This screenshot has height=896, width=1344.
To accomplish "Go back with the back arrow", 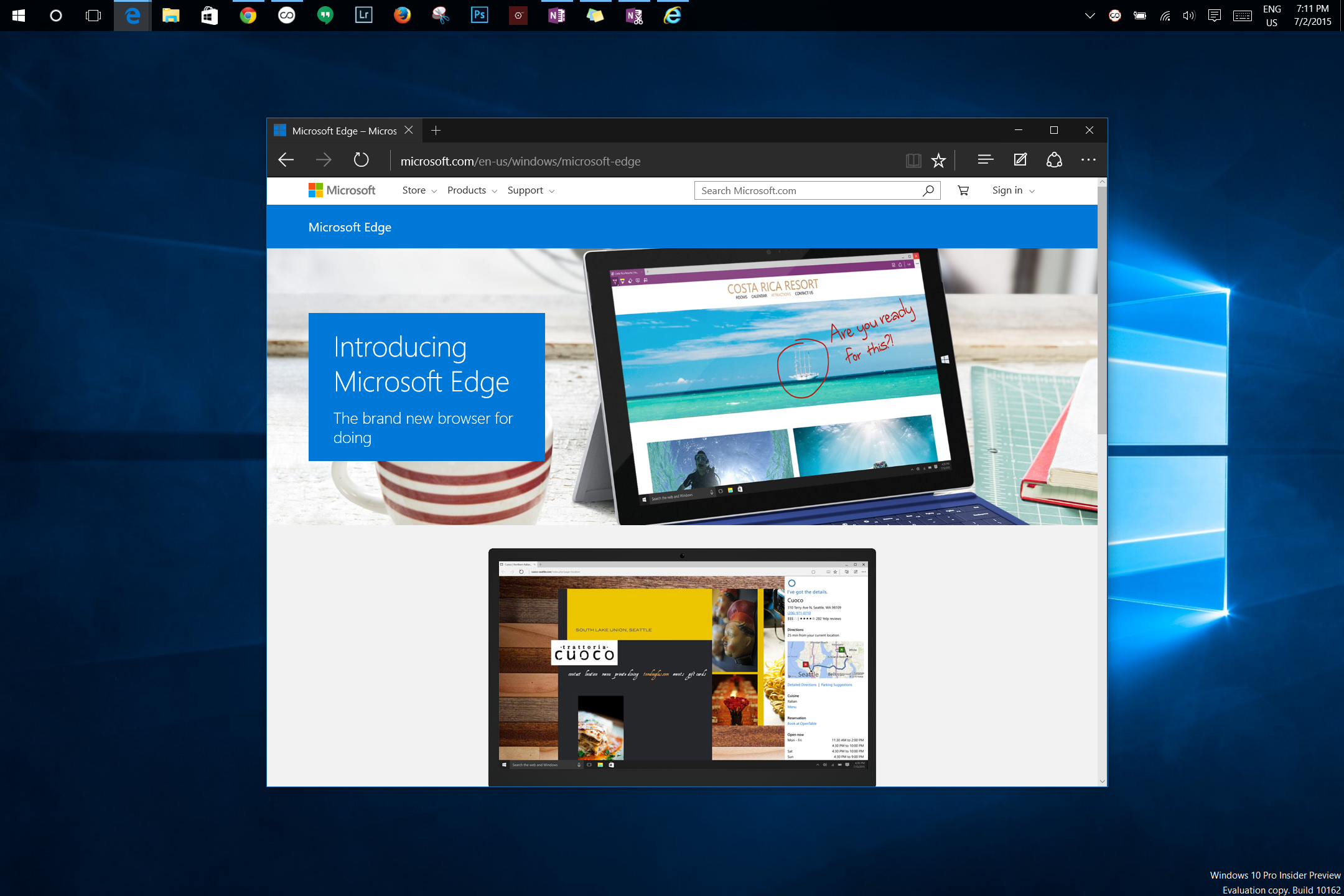I will 286,160.
